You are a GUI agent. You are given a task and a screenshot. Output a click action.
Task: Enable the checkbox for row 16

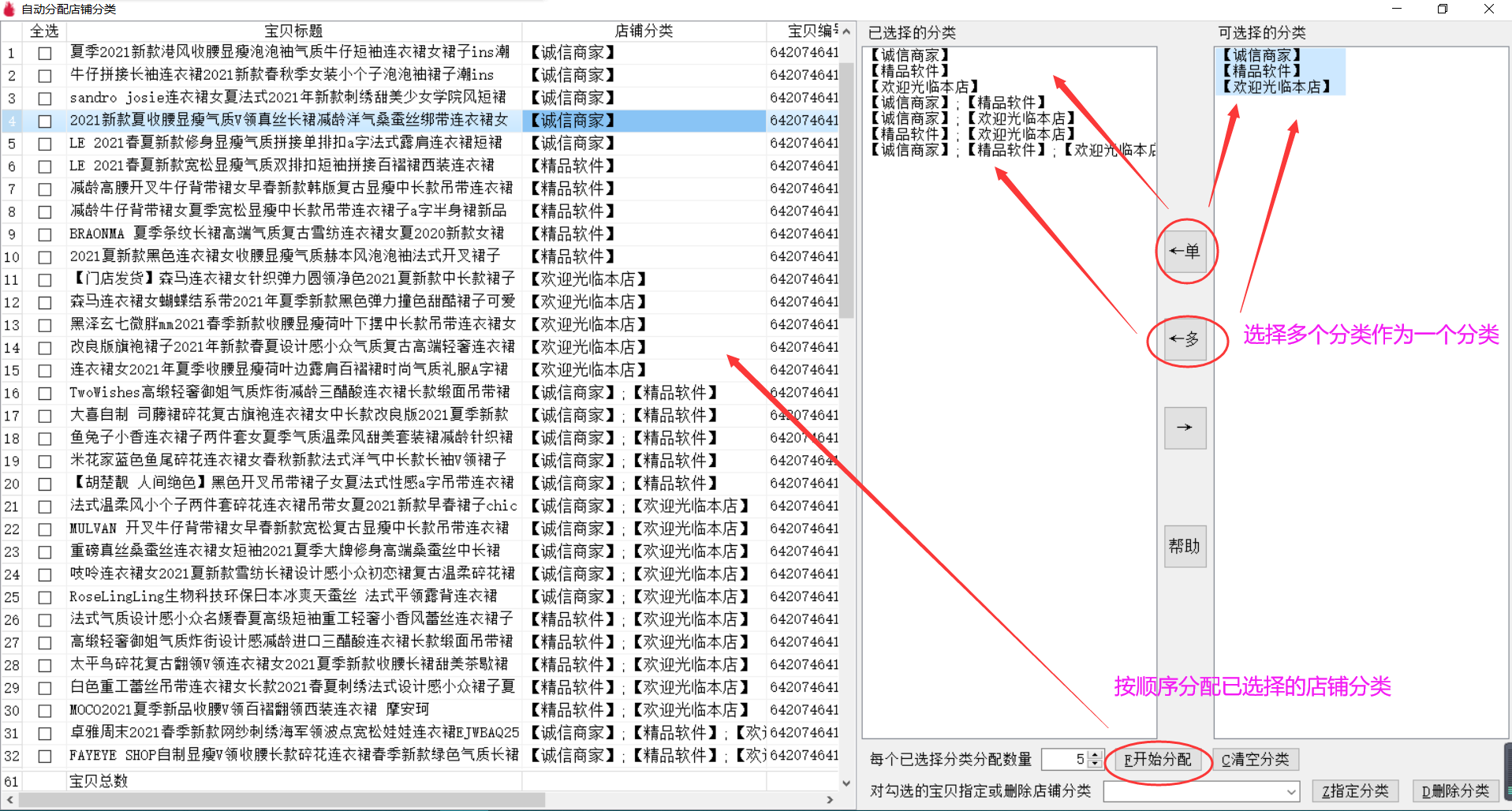(x=45, y=394)
